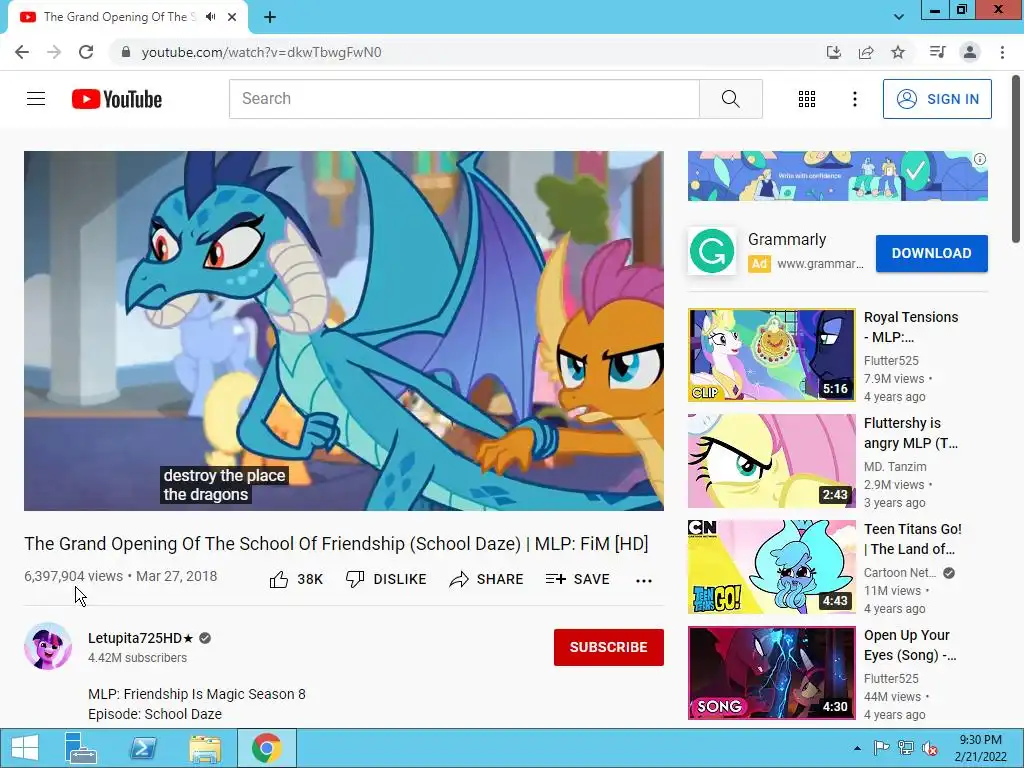Click 'Episode: School Daze' description line
The image size is (1024, 768).
tap(155, 714)
